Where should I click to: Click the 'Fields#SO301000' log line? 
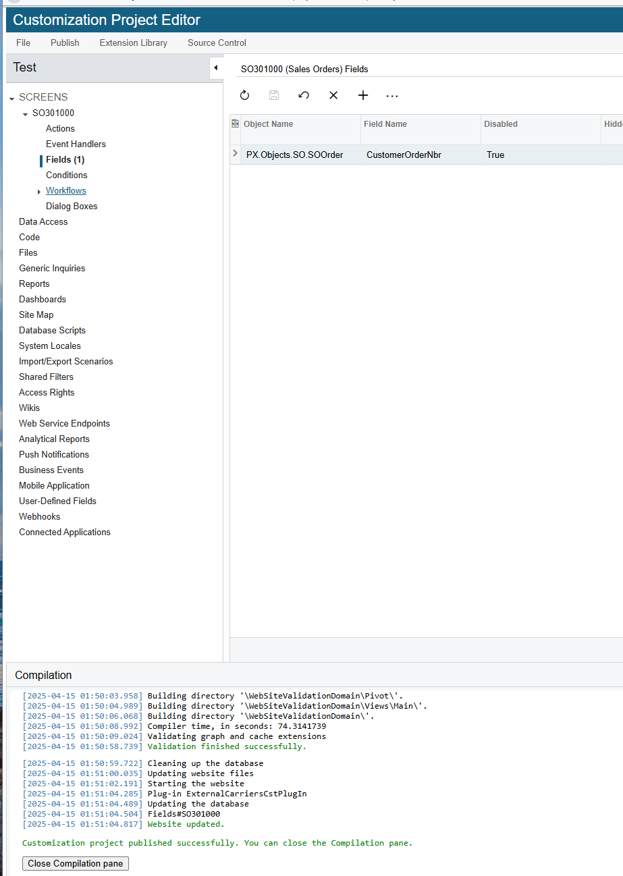click(184, 814)
